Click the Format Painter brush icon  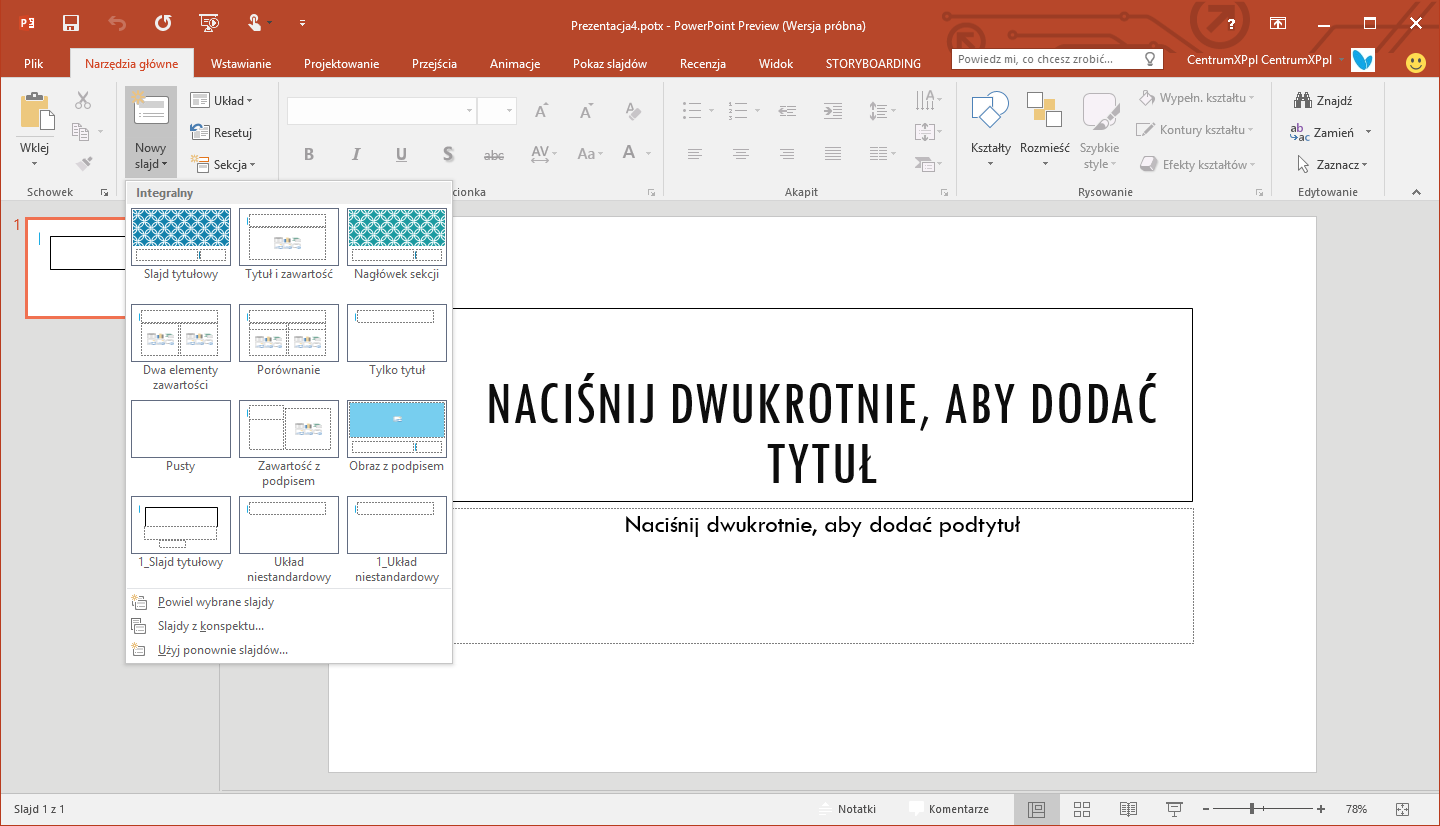(83, 163)
